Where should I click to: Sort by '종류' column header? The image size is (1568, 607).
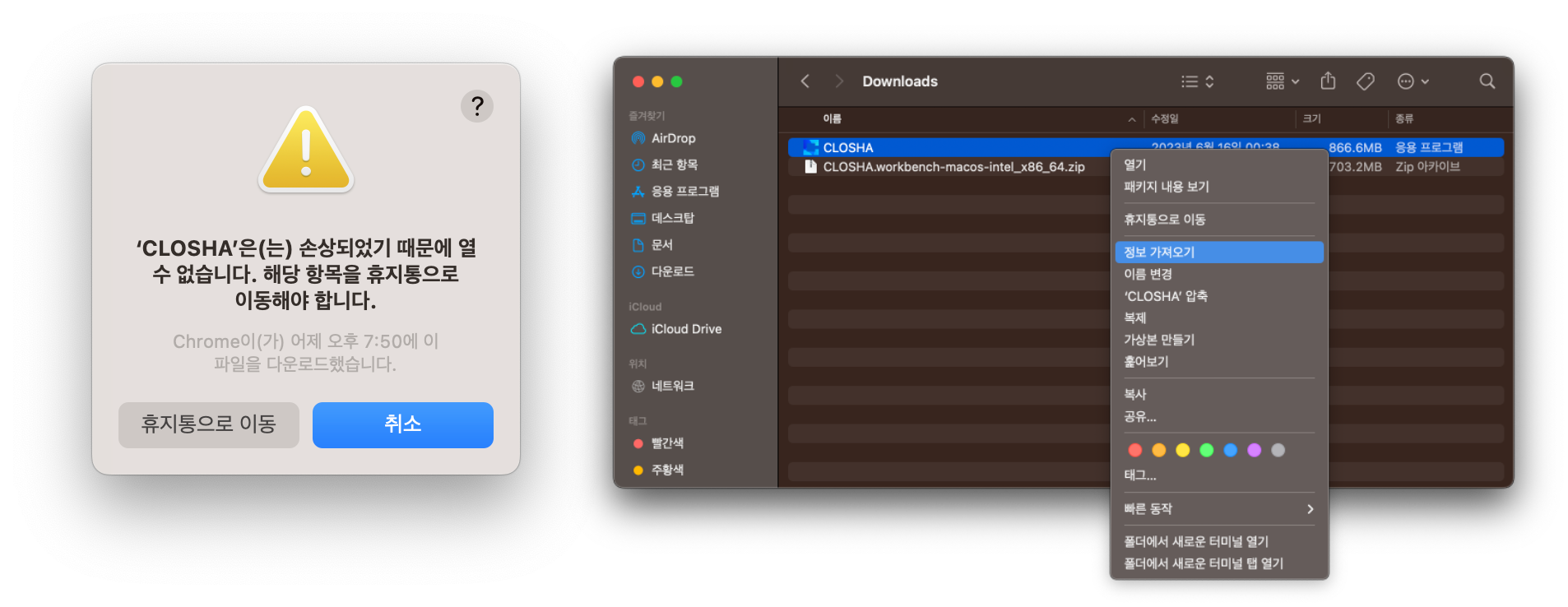tap(1404, 118)
